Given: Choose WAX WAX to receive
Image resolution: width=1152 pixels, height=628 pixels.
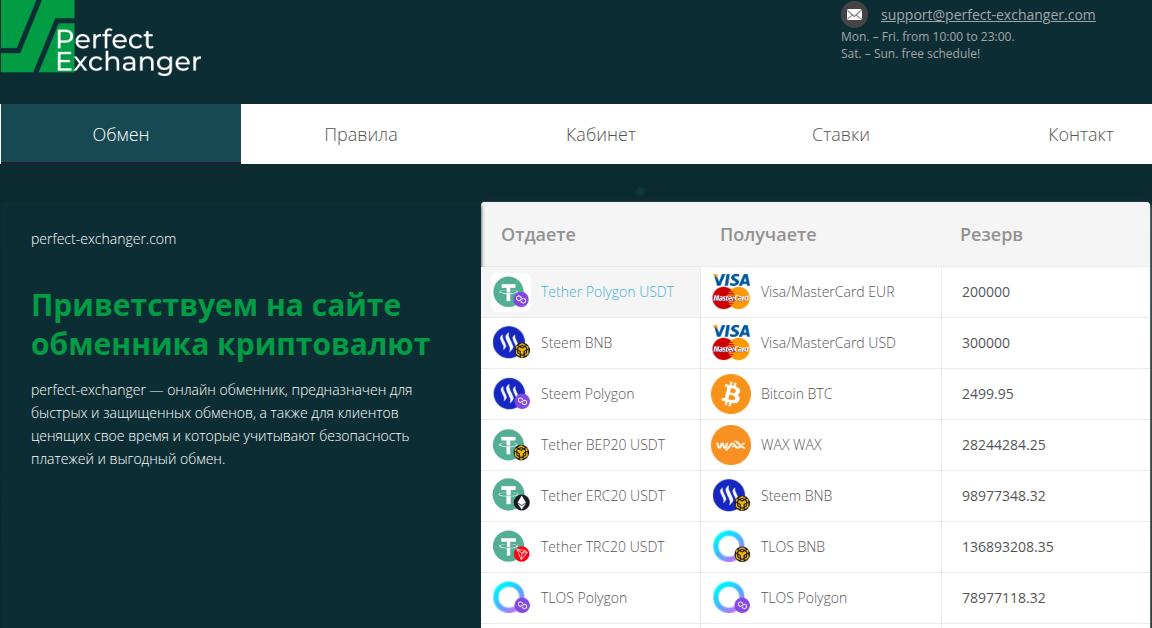Looking at the screenshot, I should pos(791,445).
